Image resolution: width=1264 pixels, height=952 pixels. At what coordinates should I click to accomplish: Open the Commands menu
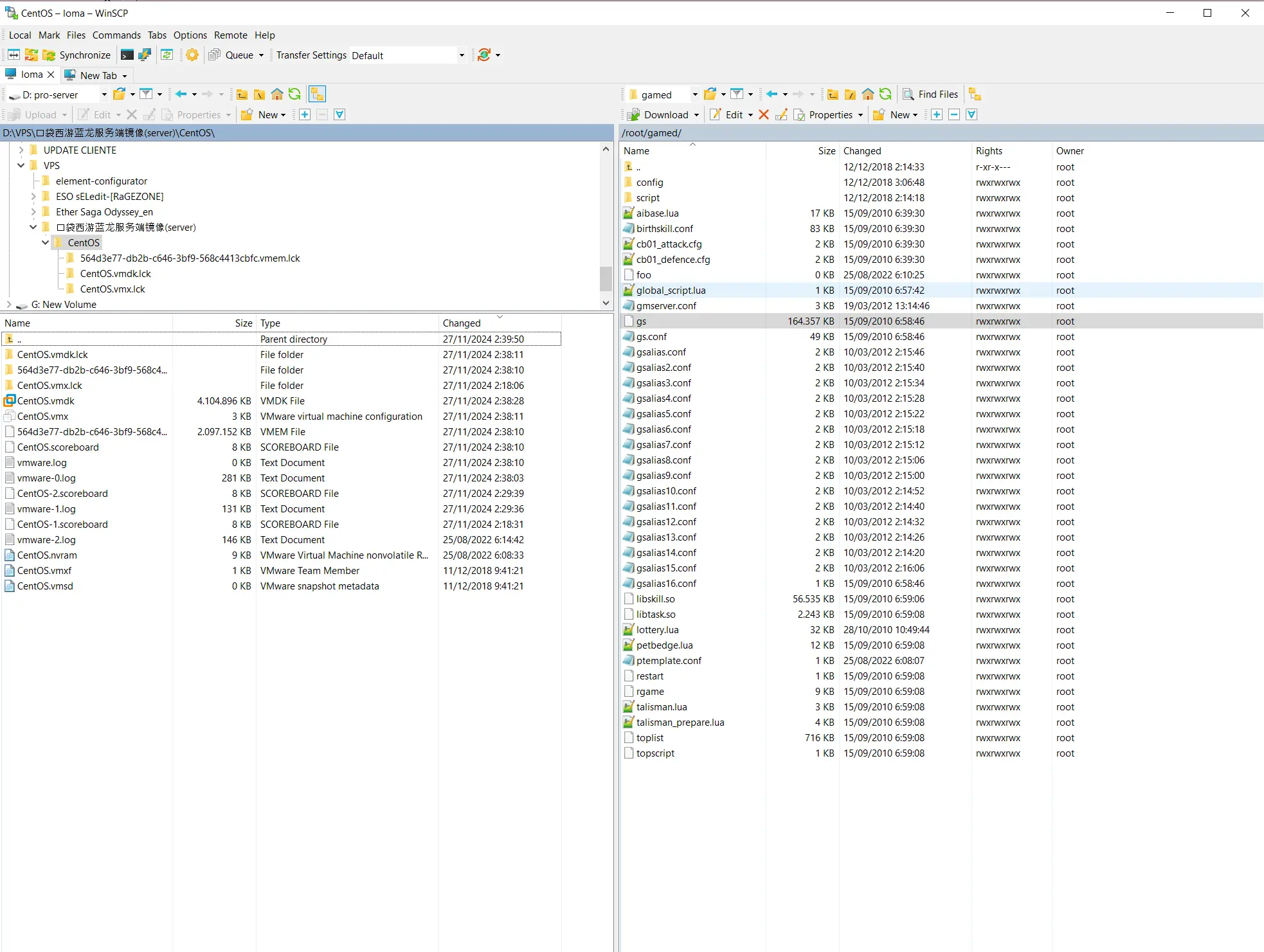point(116,35)
